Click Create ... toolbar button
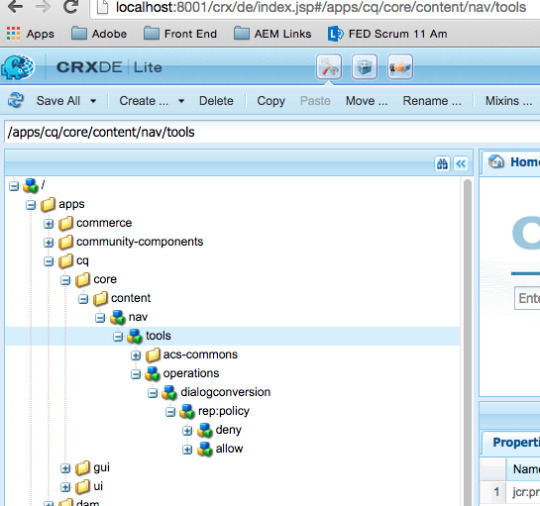 pos(144,101)
